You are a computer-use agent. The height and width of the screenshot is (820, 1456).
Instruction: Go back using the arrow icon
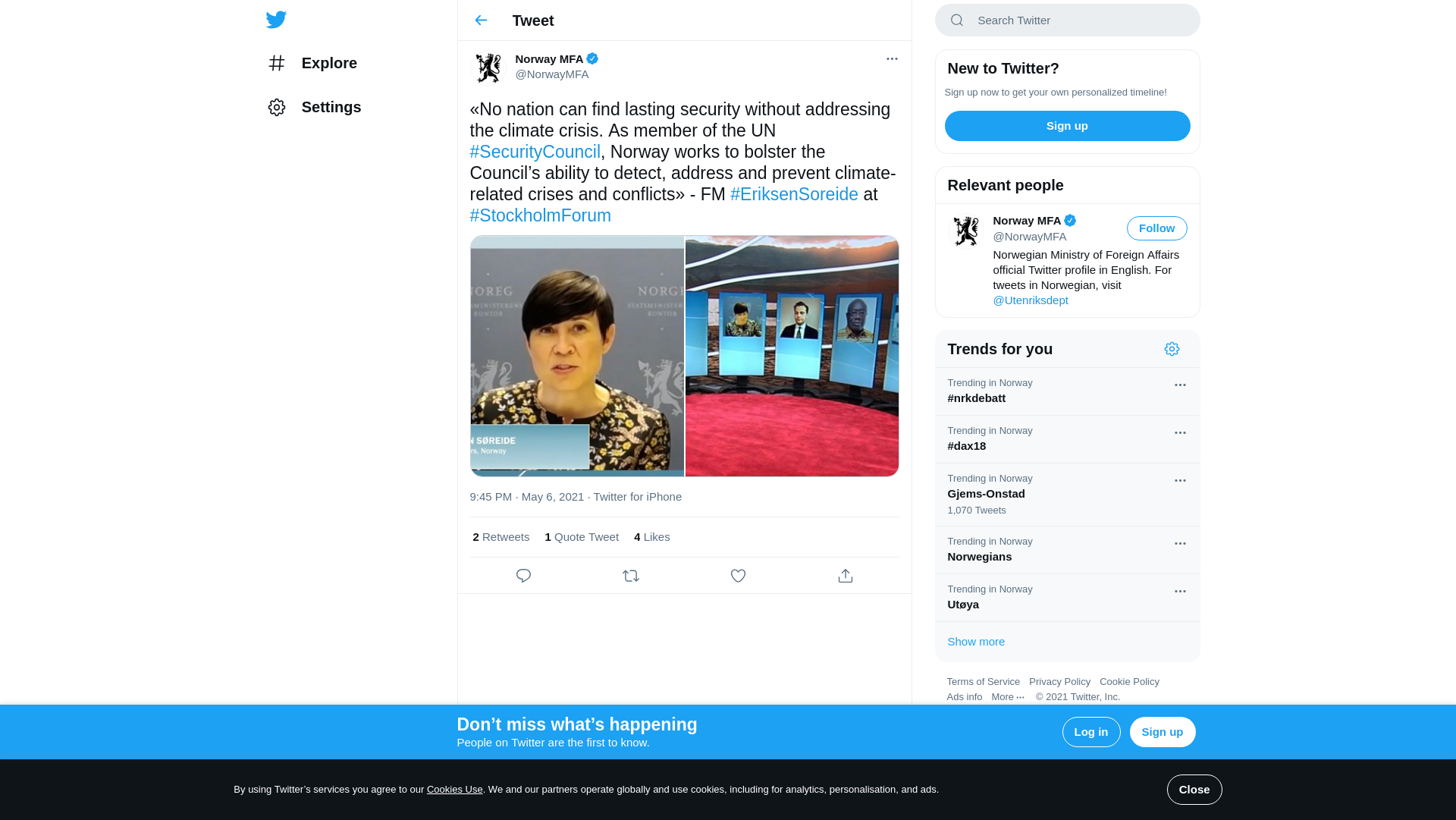pos(481,20)
